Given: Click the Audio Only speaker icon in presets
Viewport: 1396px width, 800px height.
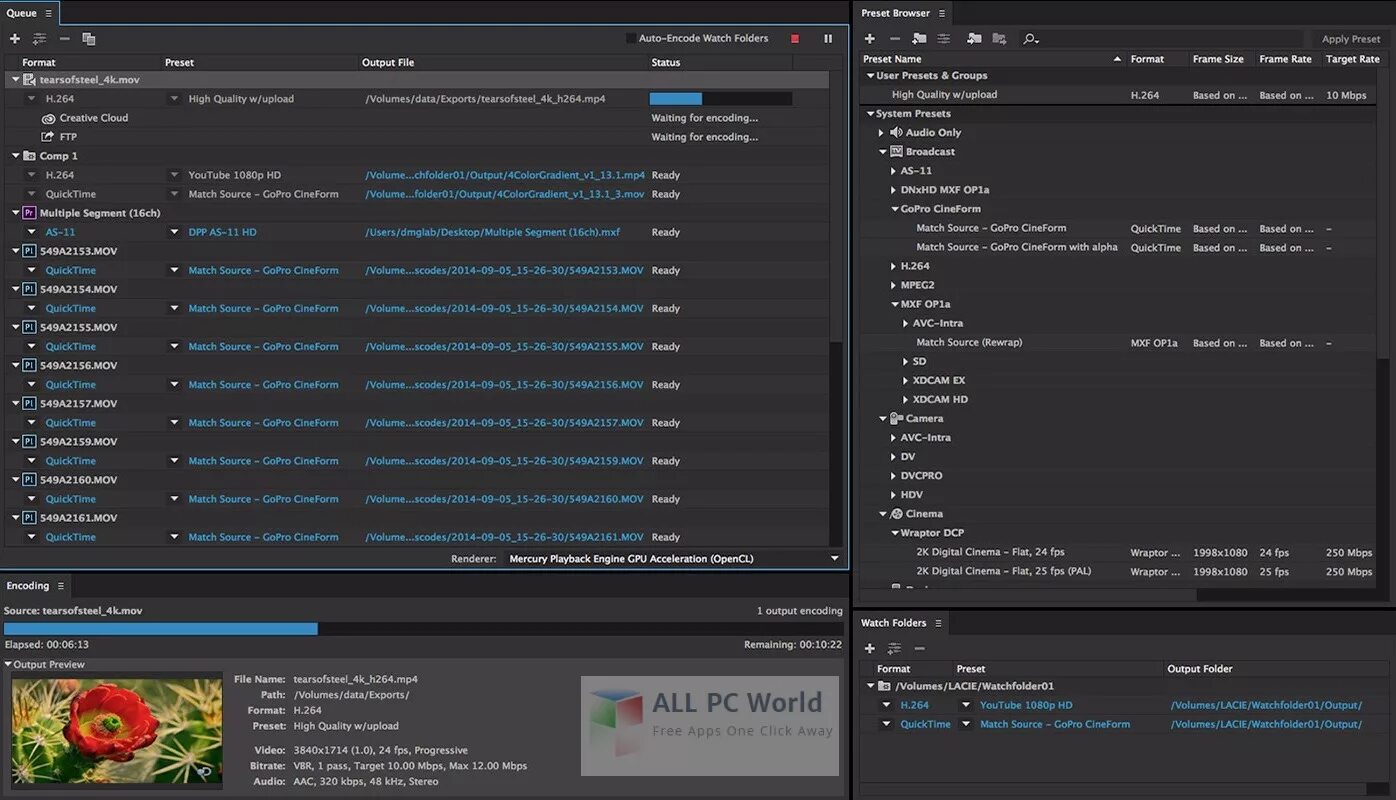Looking at the screenshot, I should point(896,133).
